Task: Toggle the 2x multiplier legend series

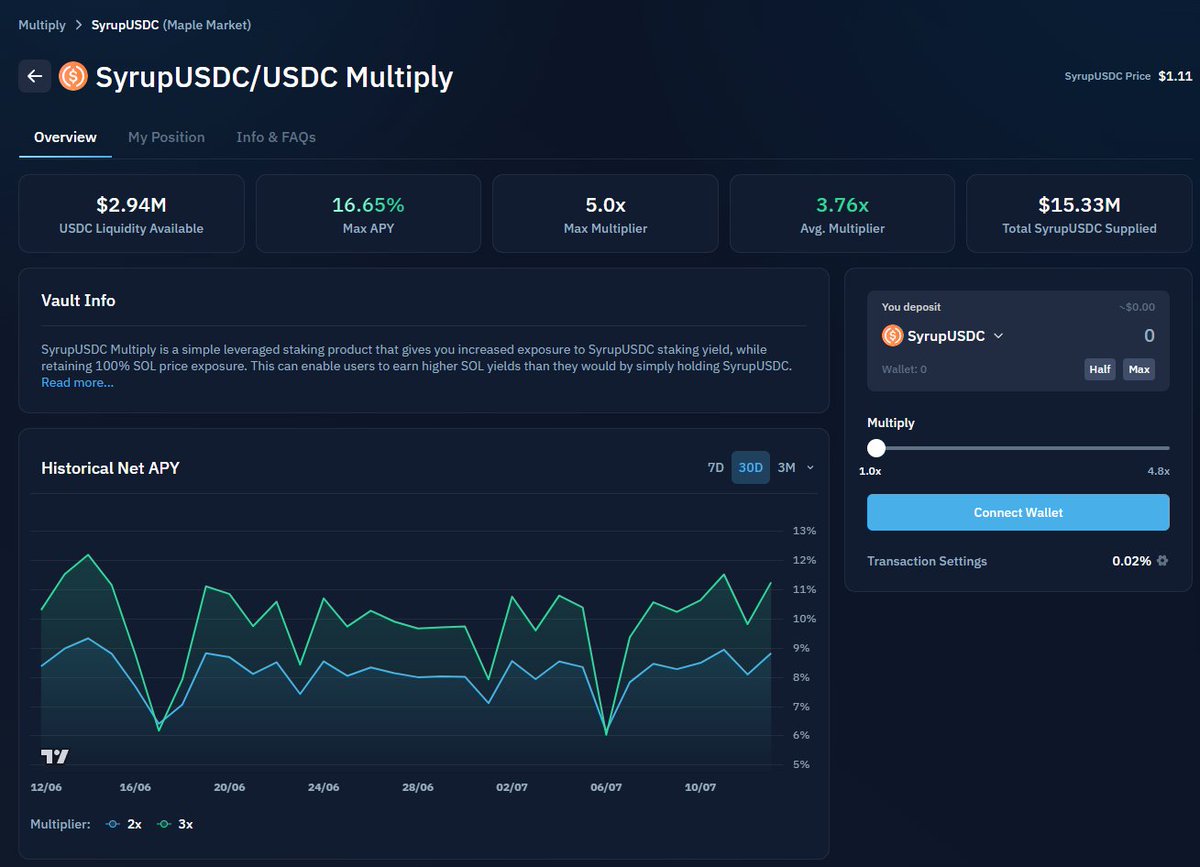Action: tap(123, 824)
